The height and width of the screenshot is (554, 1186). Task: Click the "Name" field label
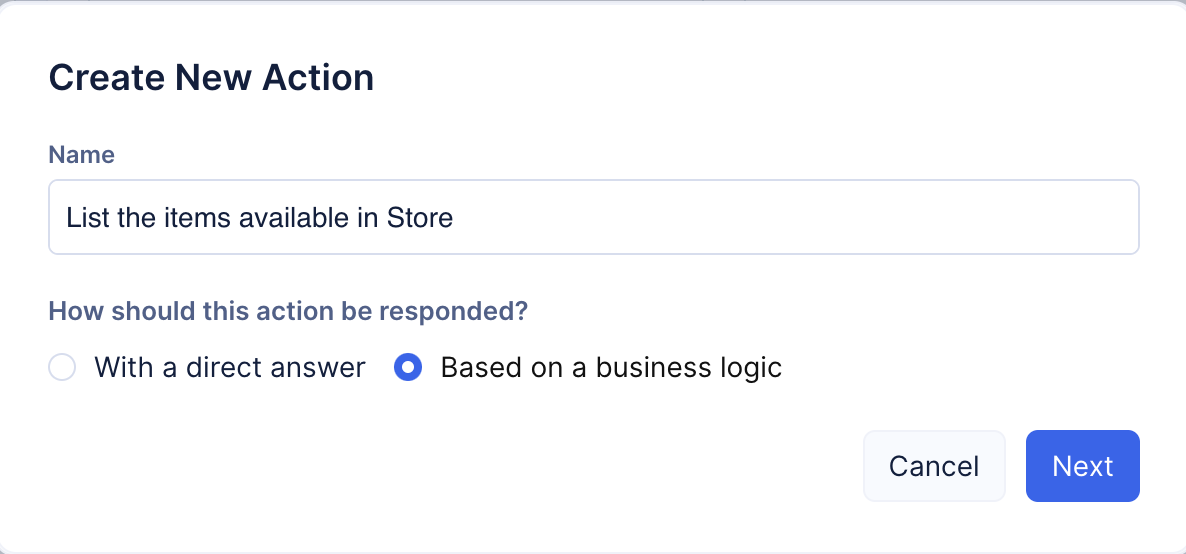(82, 155)
